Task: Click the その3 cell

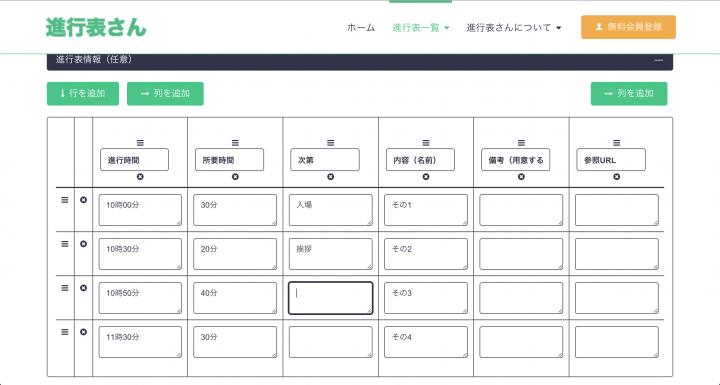Action: [x=426, y=298]
